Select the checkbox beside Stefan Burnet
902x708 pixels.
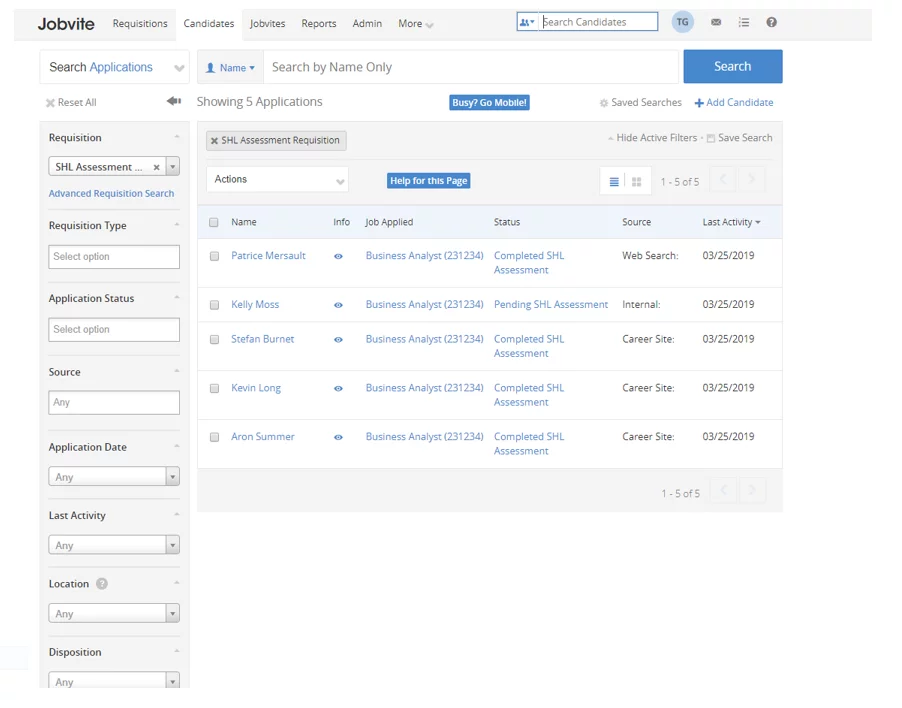[x=214, y=340]
